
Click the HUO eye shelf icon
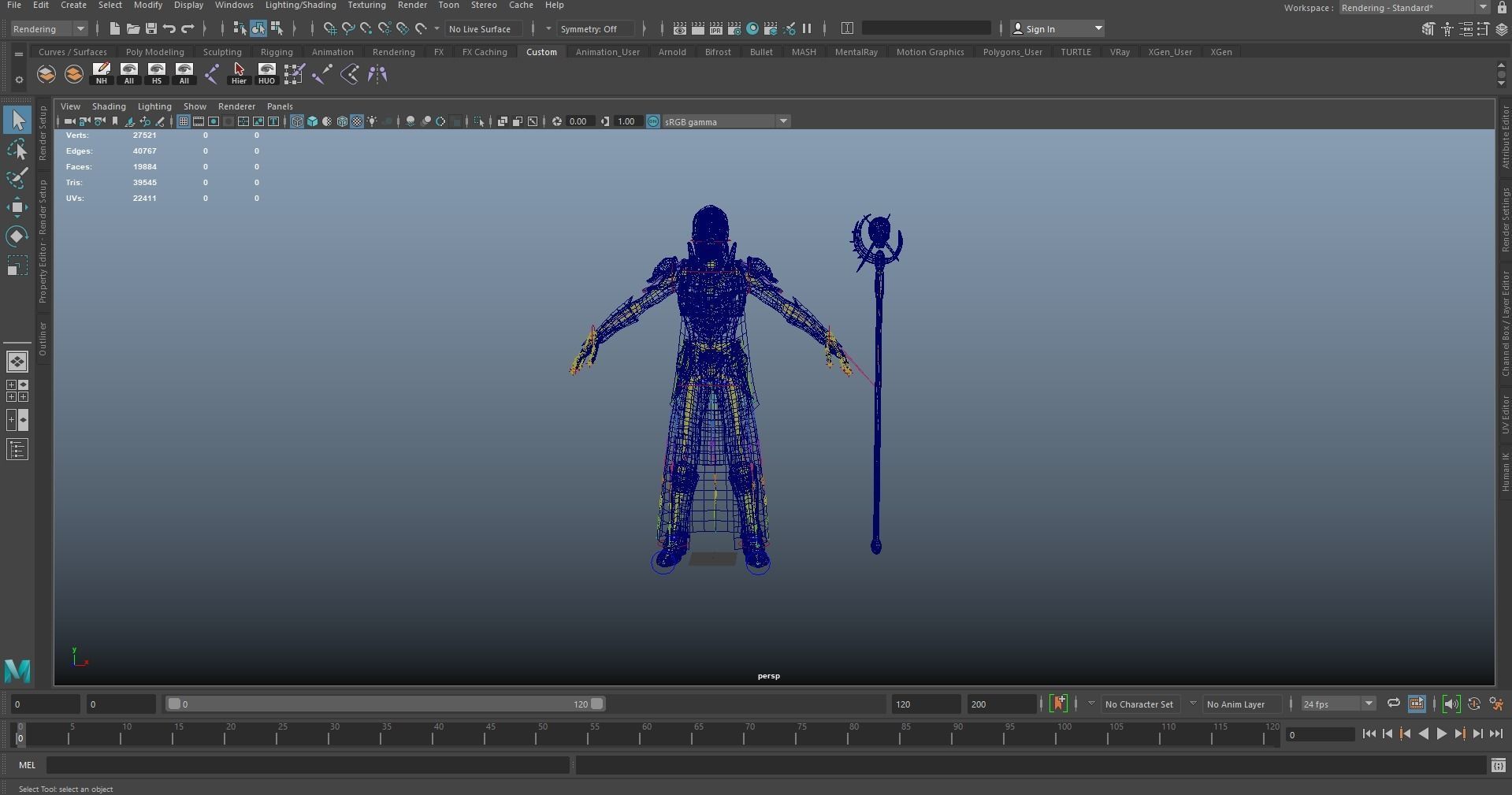[266, 74]
